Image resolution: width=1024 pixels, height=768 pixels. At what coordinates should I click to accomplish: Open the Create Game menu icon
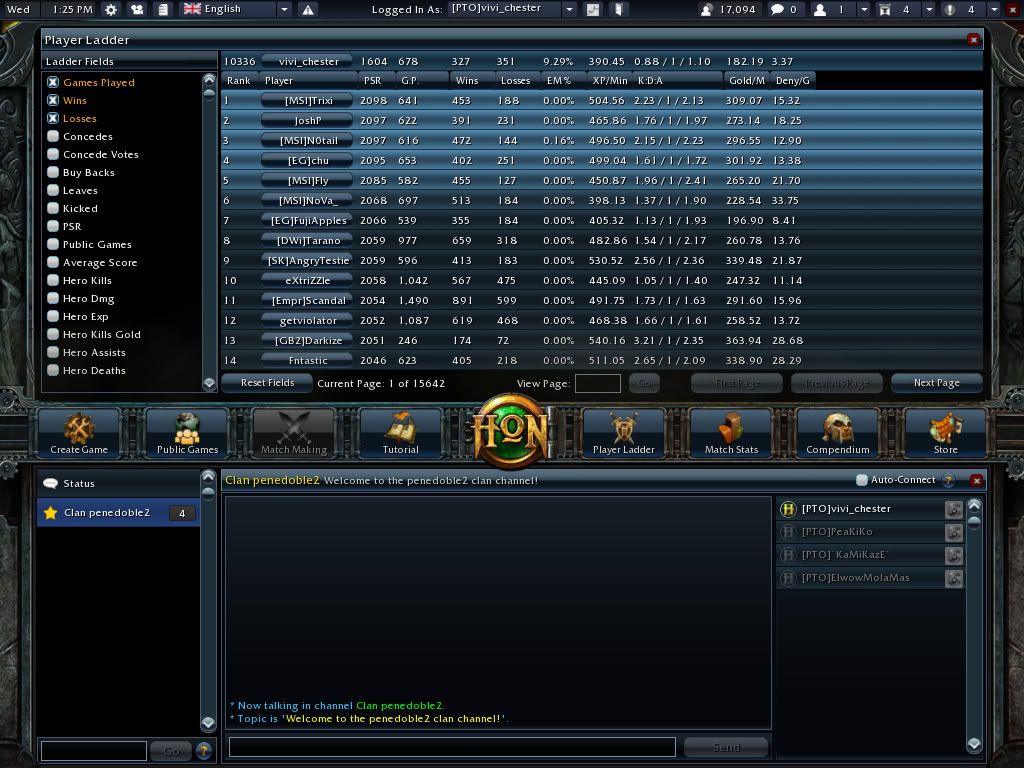coord(79,432)
